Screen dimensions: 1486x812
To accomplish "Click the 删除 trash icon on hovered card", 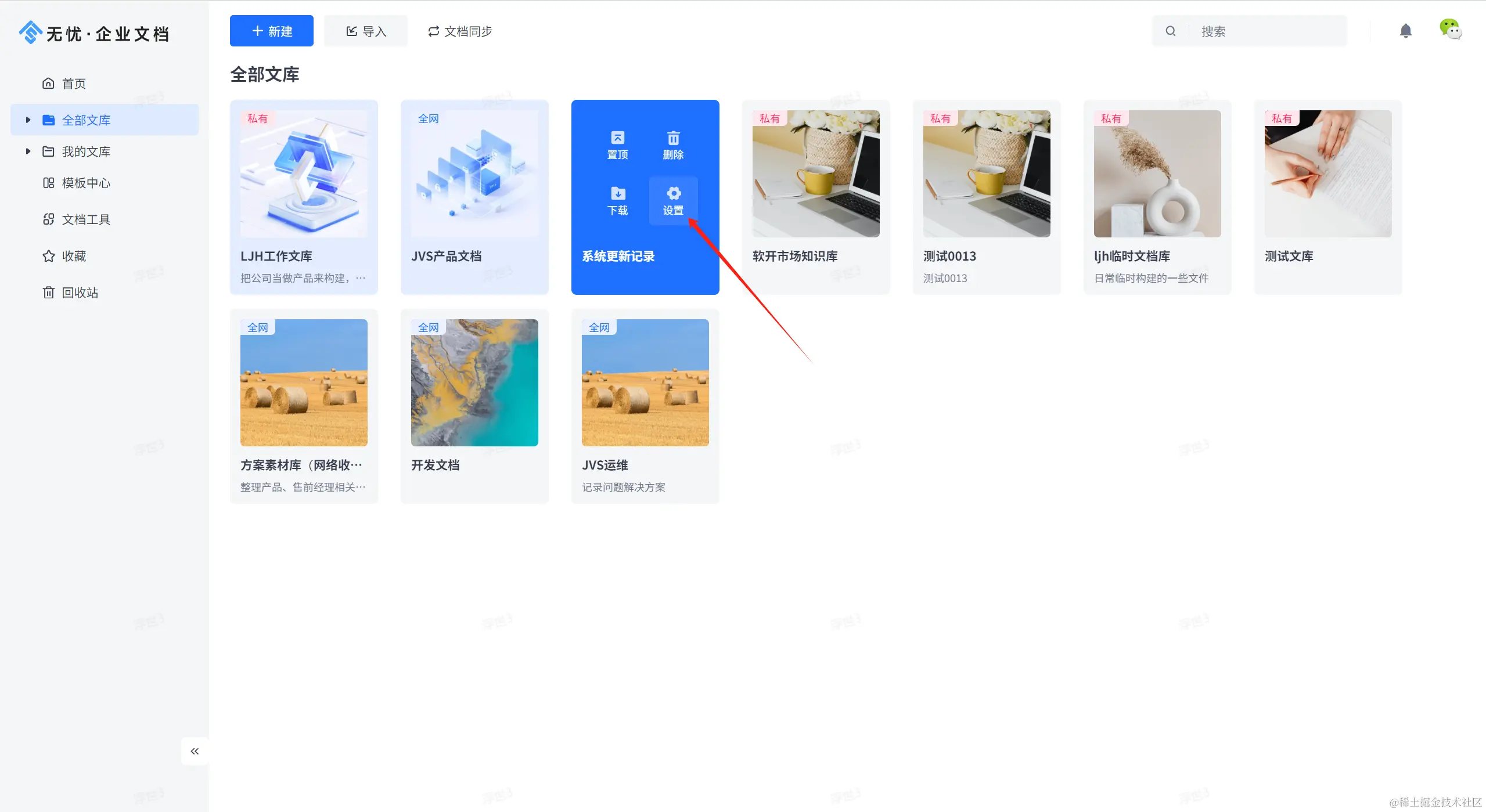I will coord(673,138).
